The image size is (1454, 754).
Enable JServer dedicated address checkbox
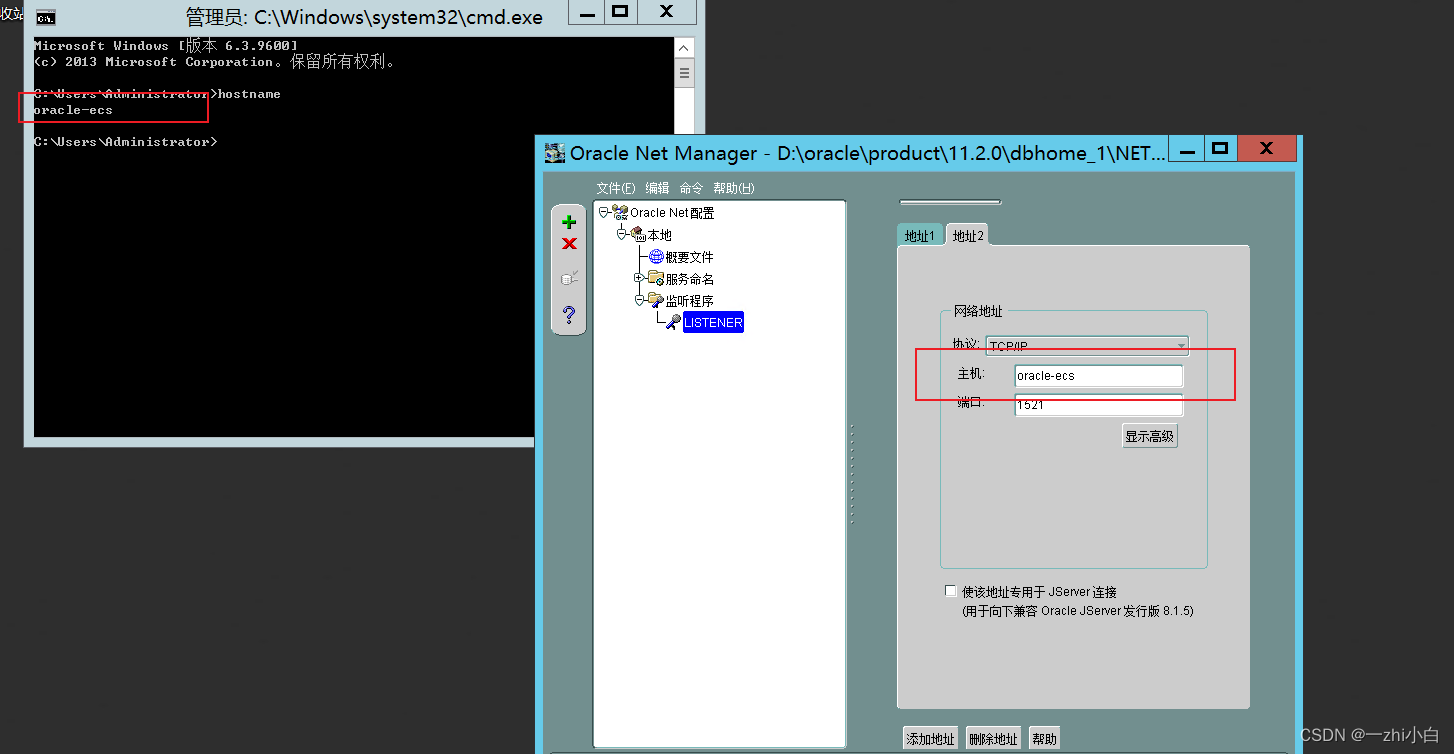[x=950, y=591]
